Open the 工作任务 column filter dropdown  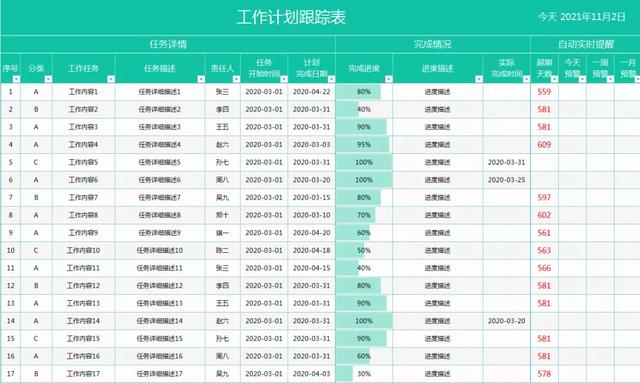coord(111,79)
